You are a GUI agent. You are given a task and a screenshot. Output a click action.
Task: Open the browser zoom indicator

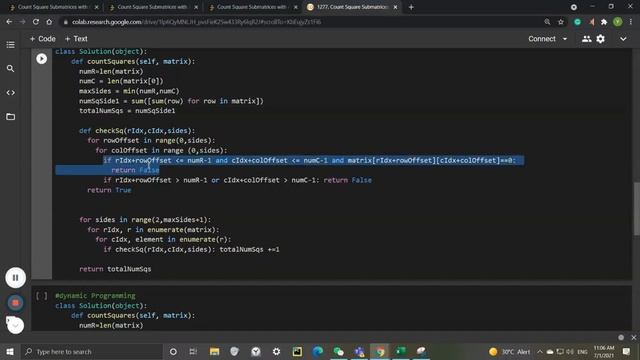(547, 22)
